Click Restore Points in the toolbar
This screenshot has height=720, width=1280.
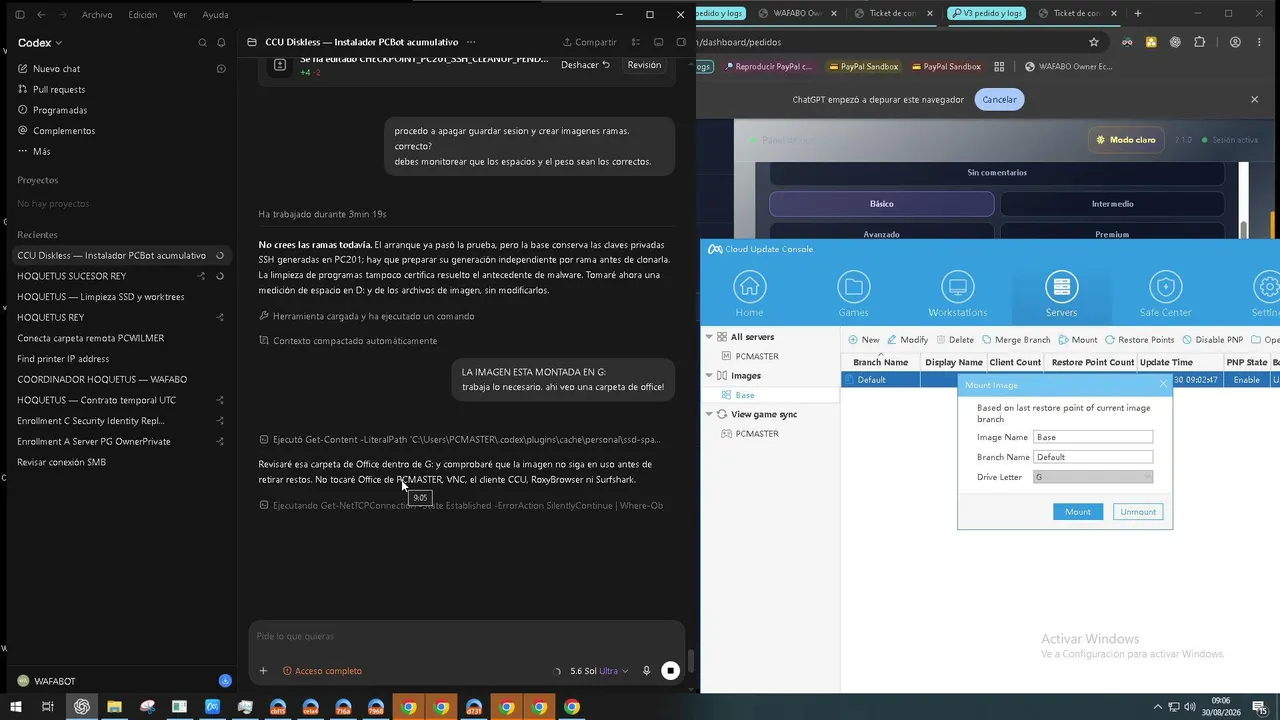click(1139, 340)
